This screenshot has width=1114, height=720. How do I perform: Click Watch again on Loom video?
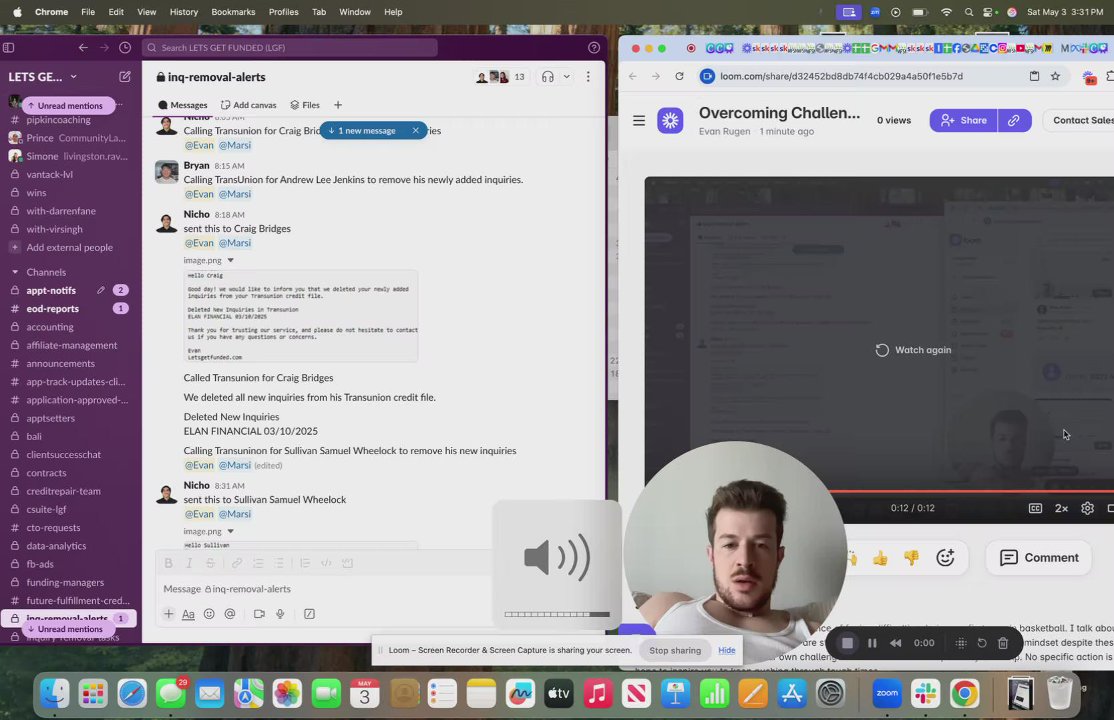pos(914,350)
